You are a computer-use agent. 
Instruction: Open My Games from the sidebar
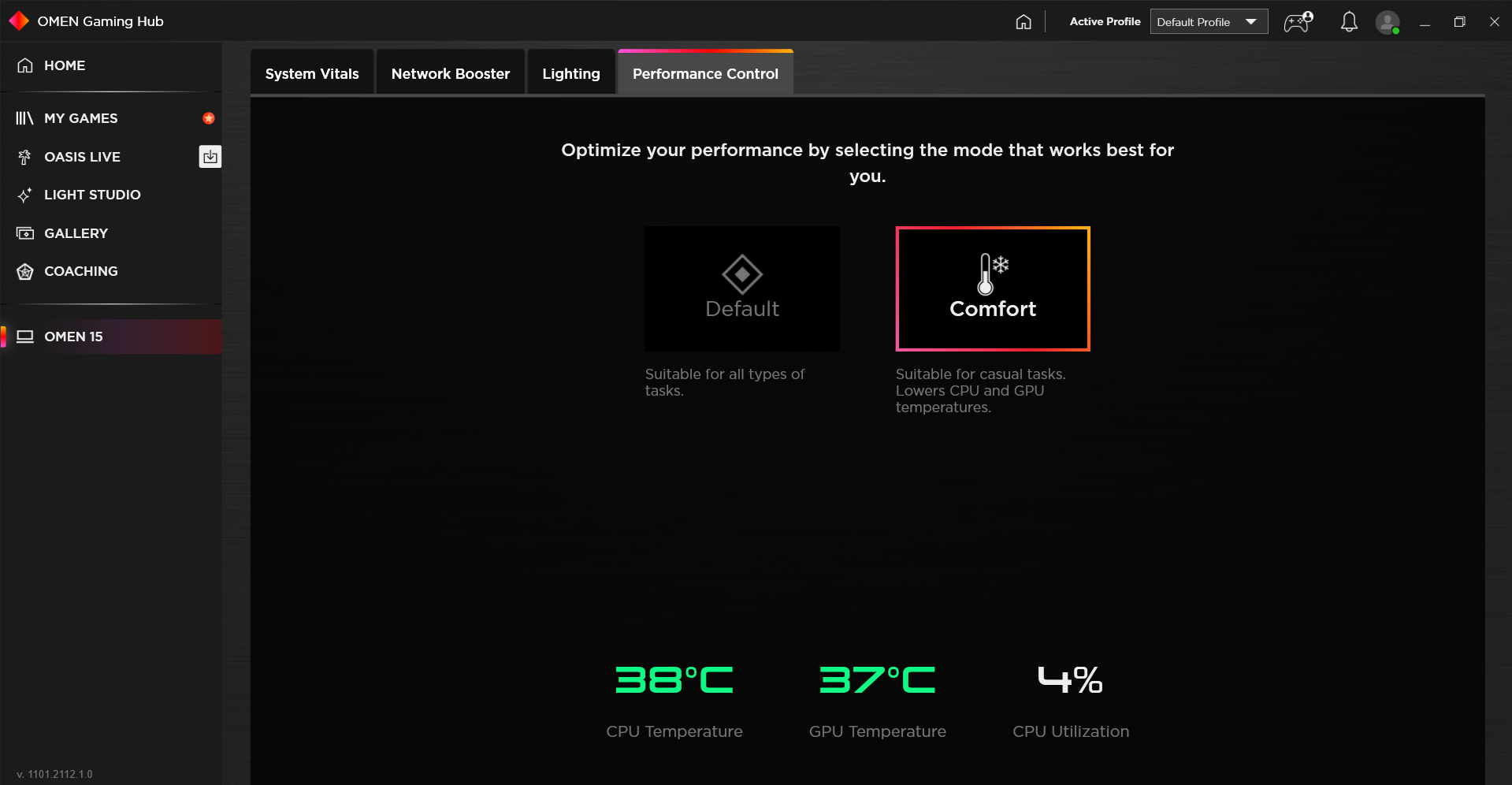(x=81, y=118)
